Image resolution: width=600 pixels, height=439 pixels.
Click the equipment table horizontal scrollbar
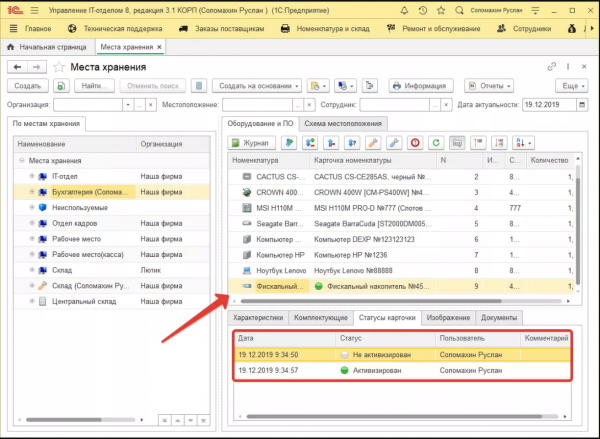371,301
